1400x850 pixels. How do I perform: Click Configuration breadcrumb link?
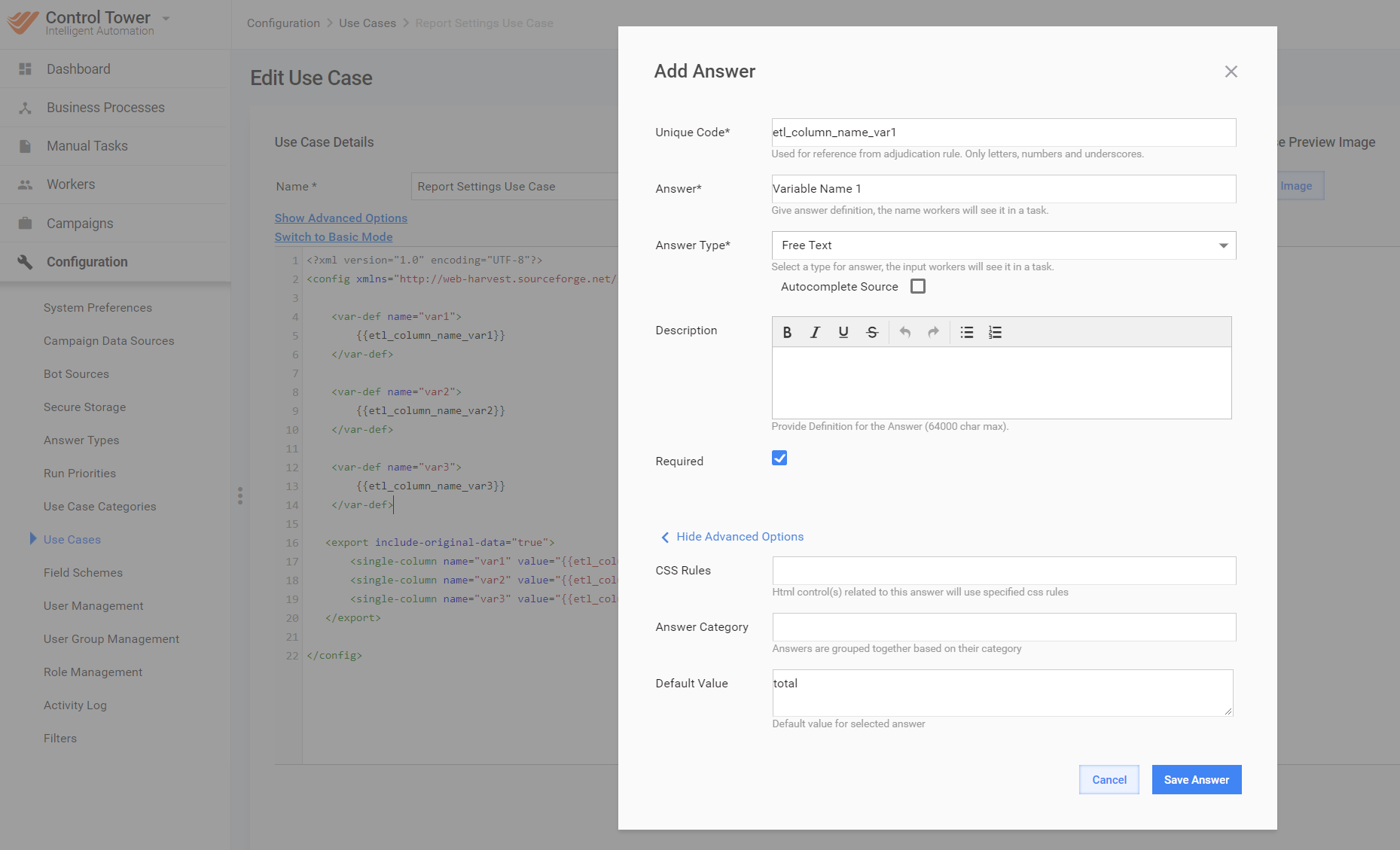coord(283,23)
